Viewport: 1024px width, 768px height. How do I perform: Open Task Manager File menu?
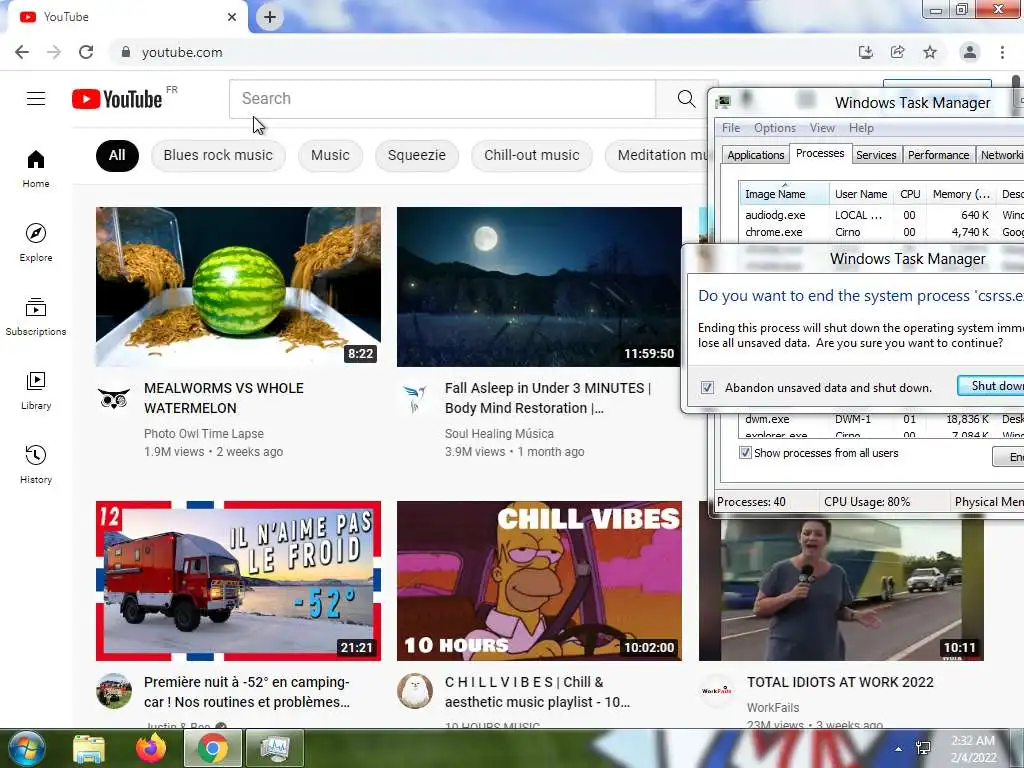731,128
